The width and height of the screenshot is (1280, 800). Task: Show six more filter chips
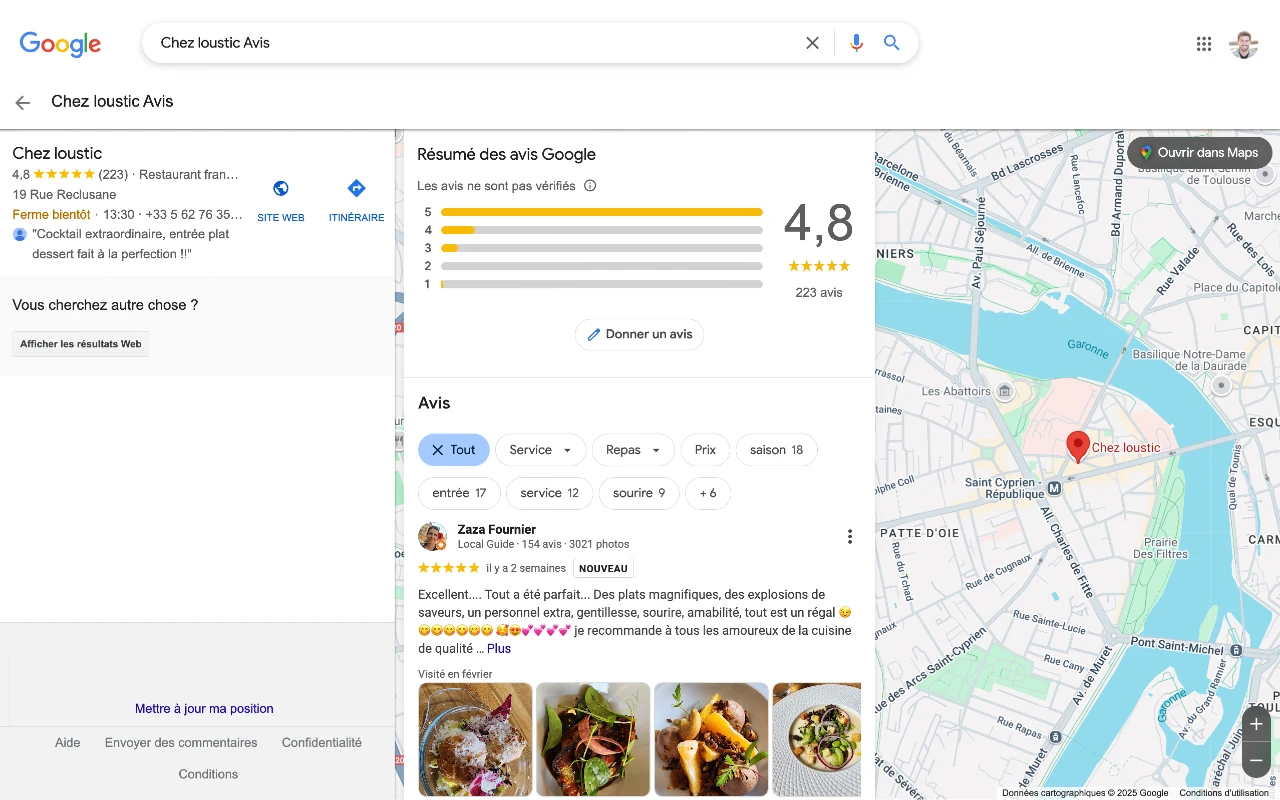pos(708,493)
